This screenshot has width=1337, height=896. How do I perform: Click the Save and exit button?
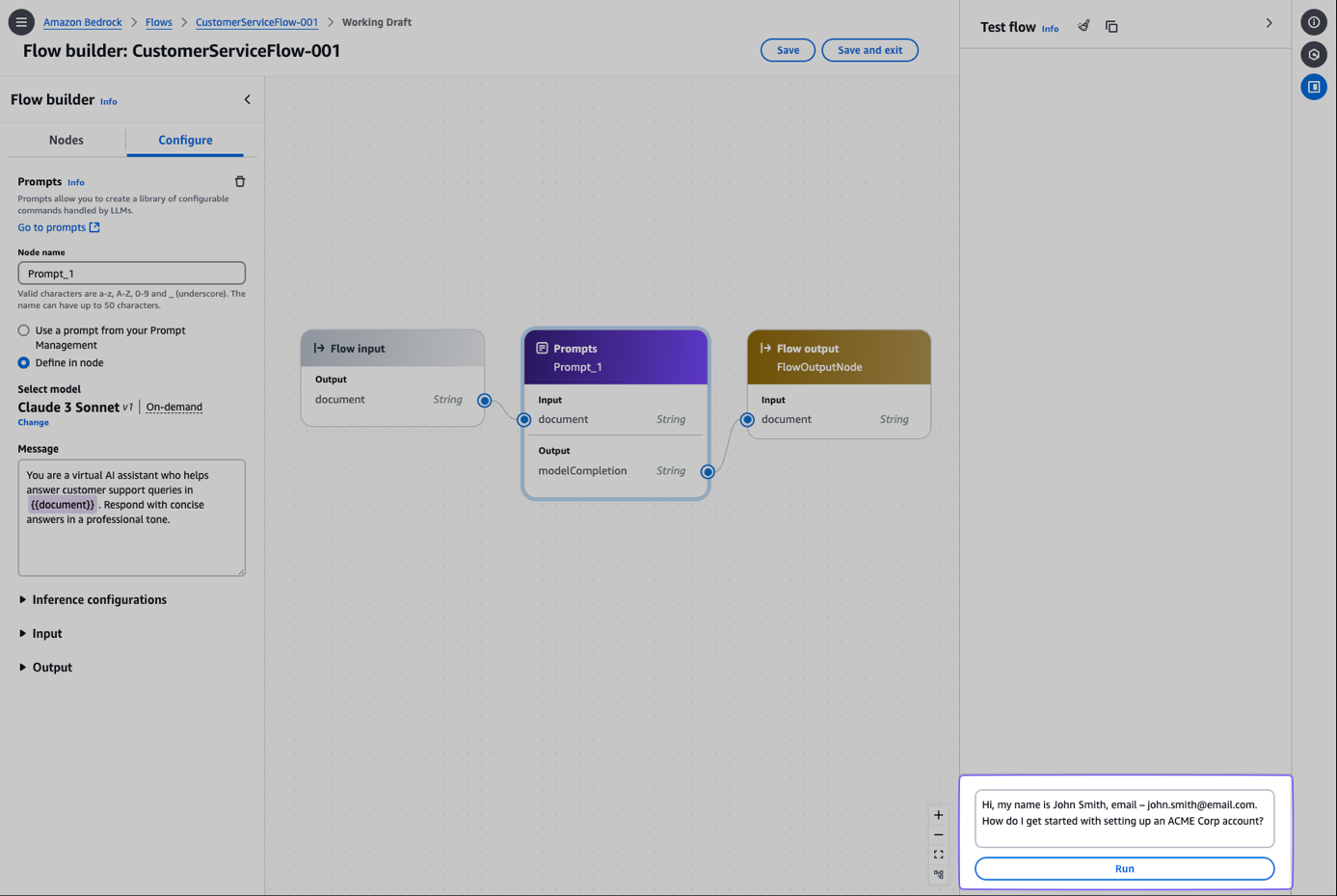tap(869, 50)
